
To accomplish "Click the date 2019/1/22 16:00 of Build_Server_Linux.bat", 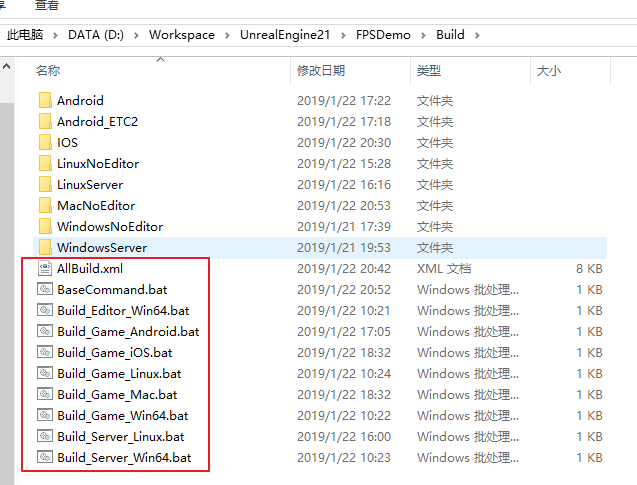I will point(344,437).
